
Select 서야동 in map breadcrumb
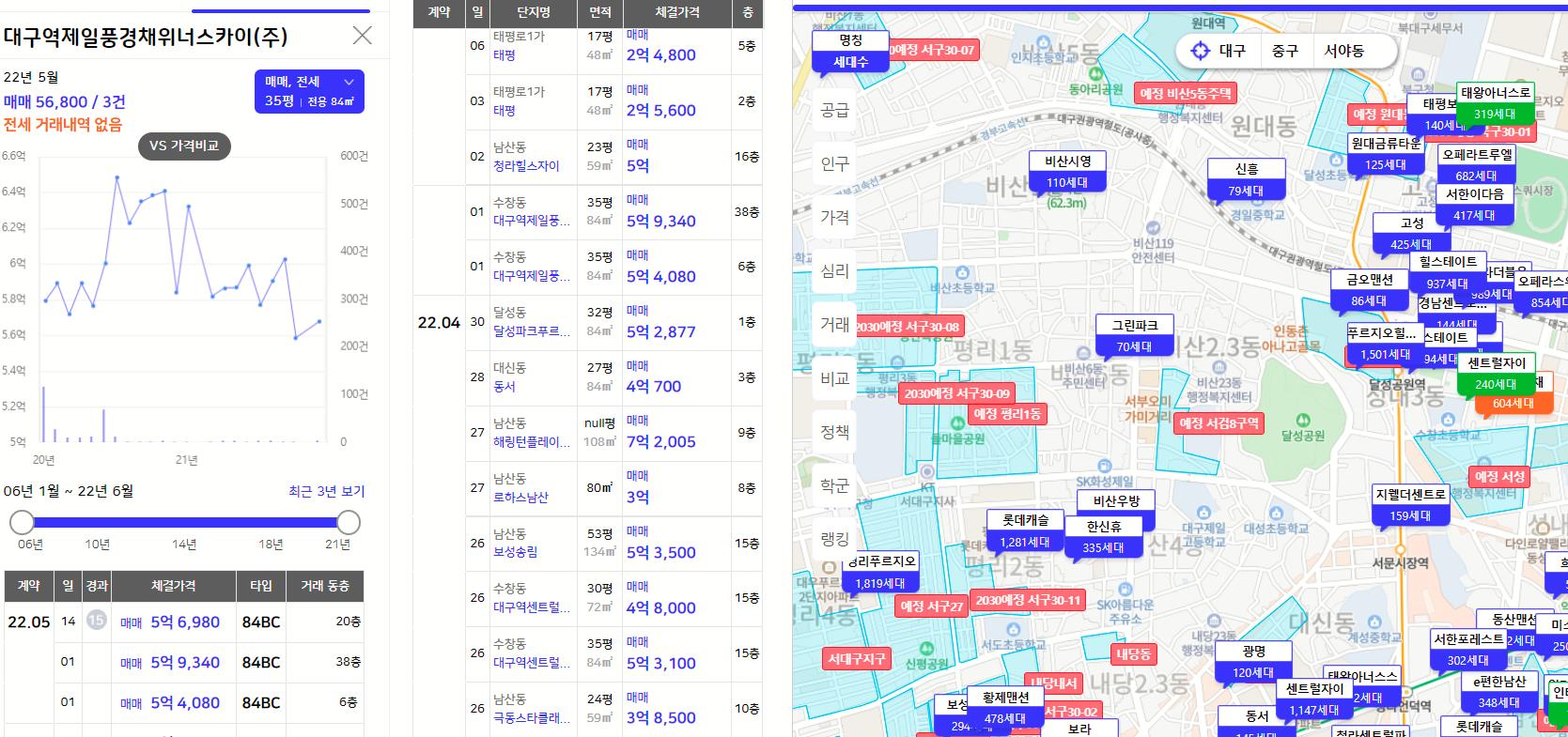tap(1343, 51)
